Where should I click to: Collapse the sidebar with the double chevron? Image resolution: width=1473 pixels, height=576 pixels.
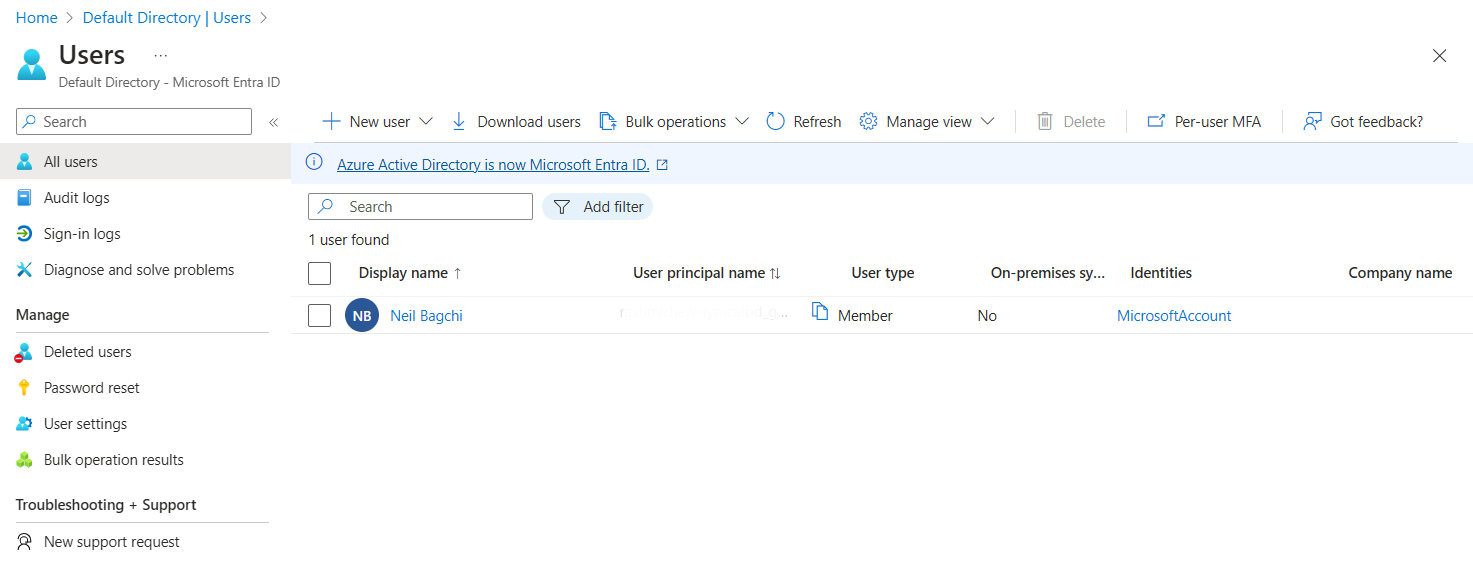click(x=272, y=121)
